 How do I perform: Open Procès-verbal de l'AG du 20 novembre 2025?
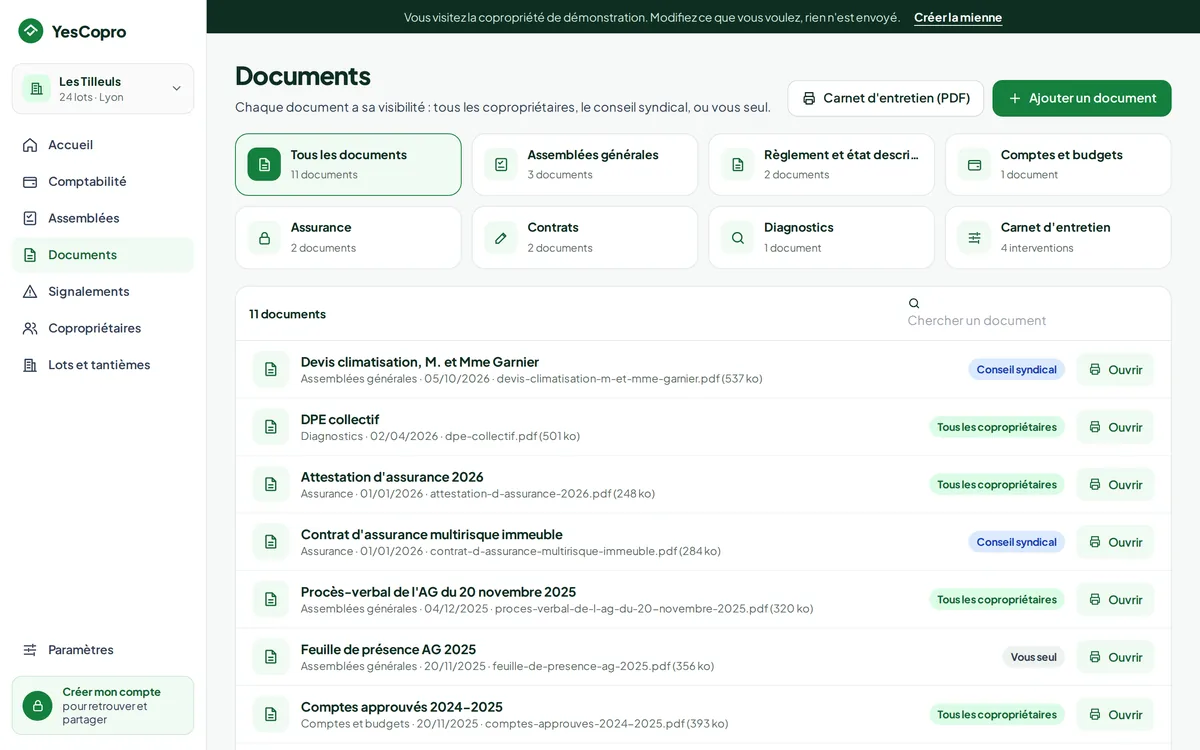(x=1115, y=599)
